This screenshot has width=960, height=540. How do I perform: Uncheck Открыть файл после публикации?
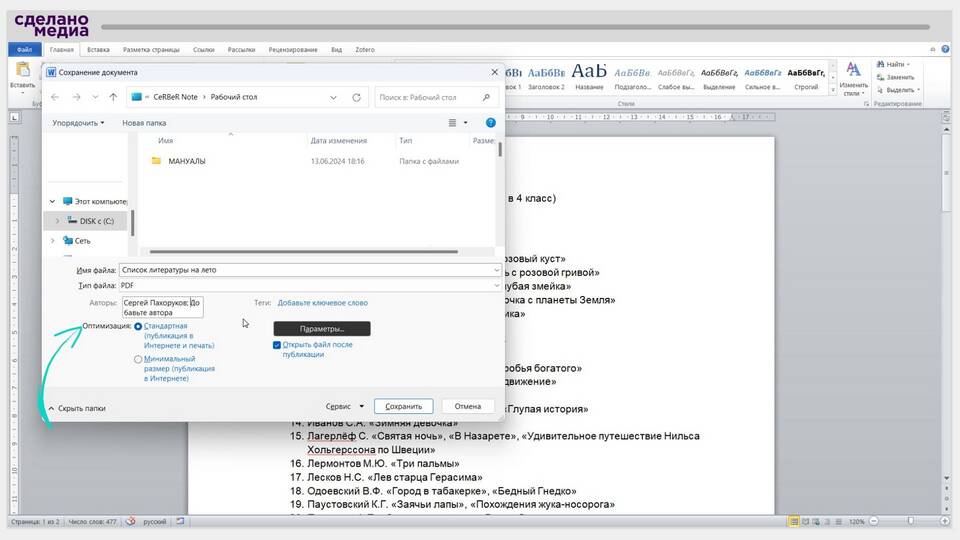point(277,345)
